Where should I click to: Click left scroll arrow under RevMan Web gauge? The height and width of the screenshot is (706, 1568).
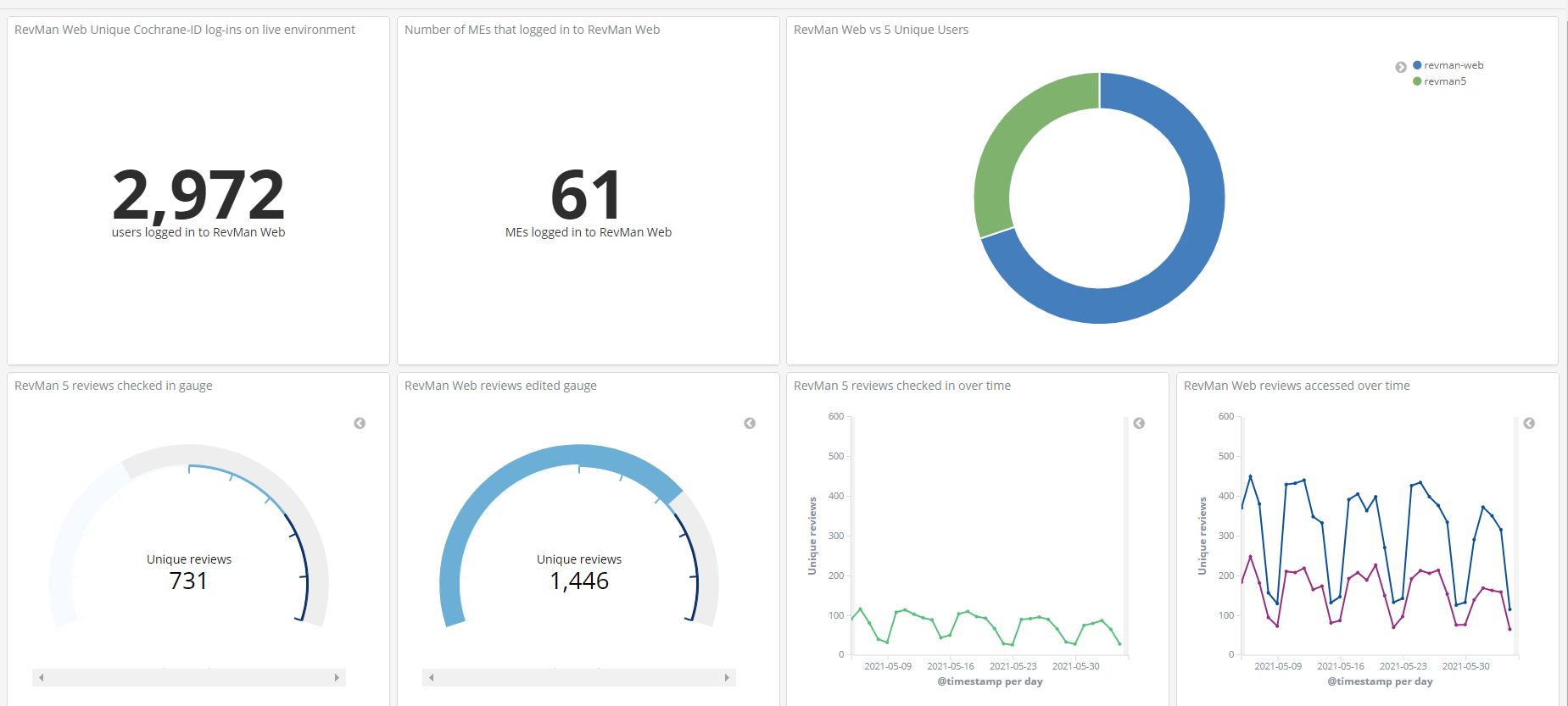(431, 677)
